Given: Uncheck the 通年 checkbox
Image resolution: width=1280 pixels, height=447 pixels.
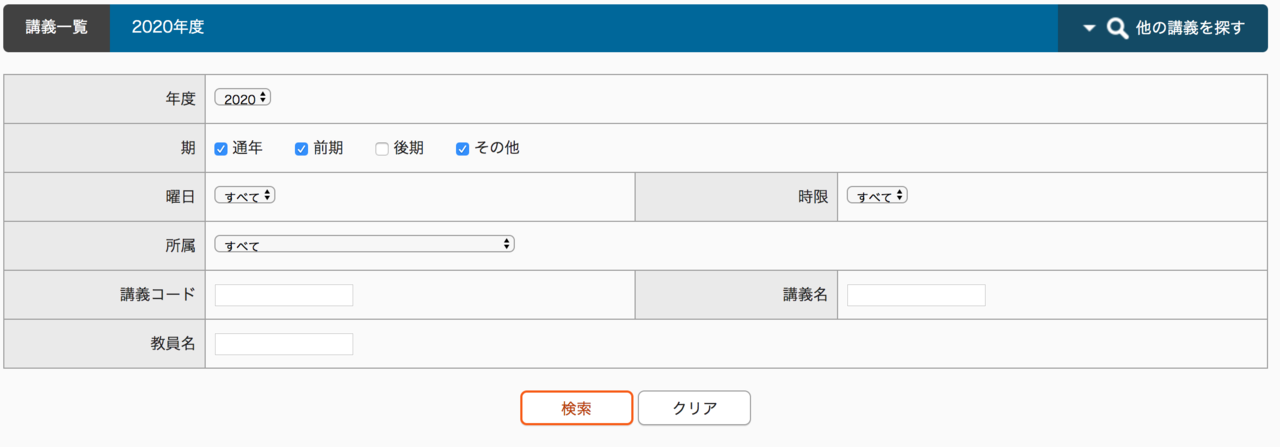Looking at the screenshot, I should coord(221,149).
